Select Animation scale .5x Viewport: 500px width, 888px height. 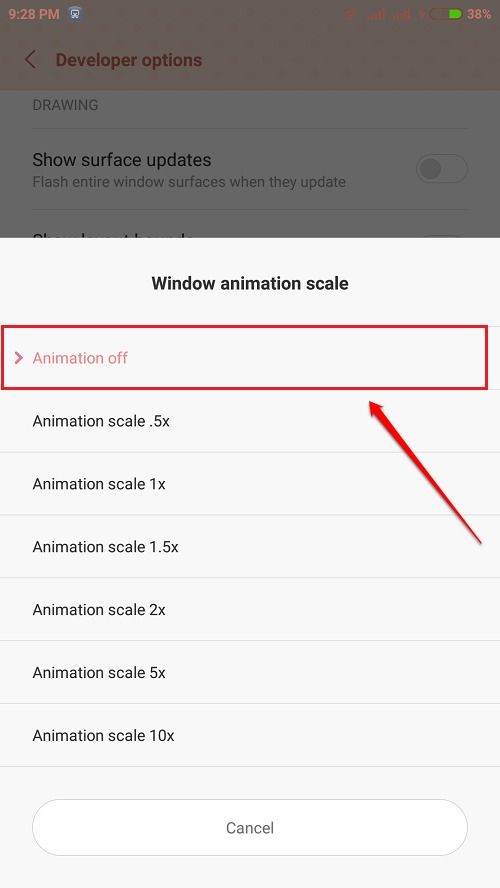(250, 421)
